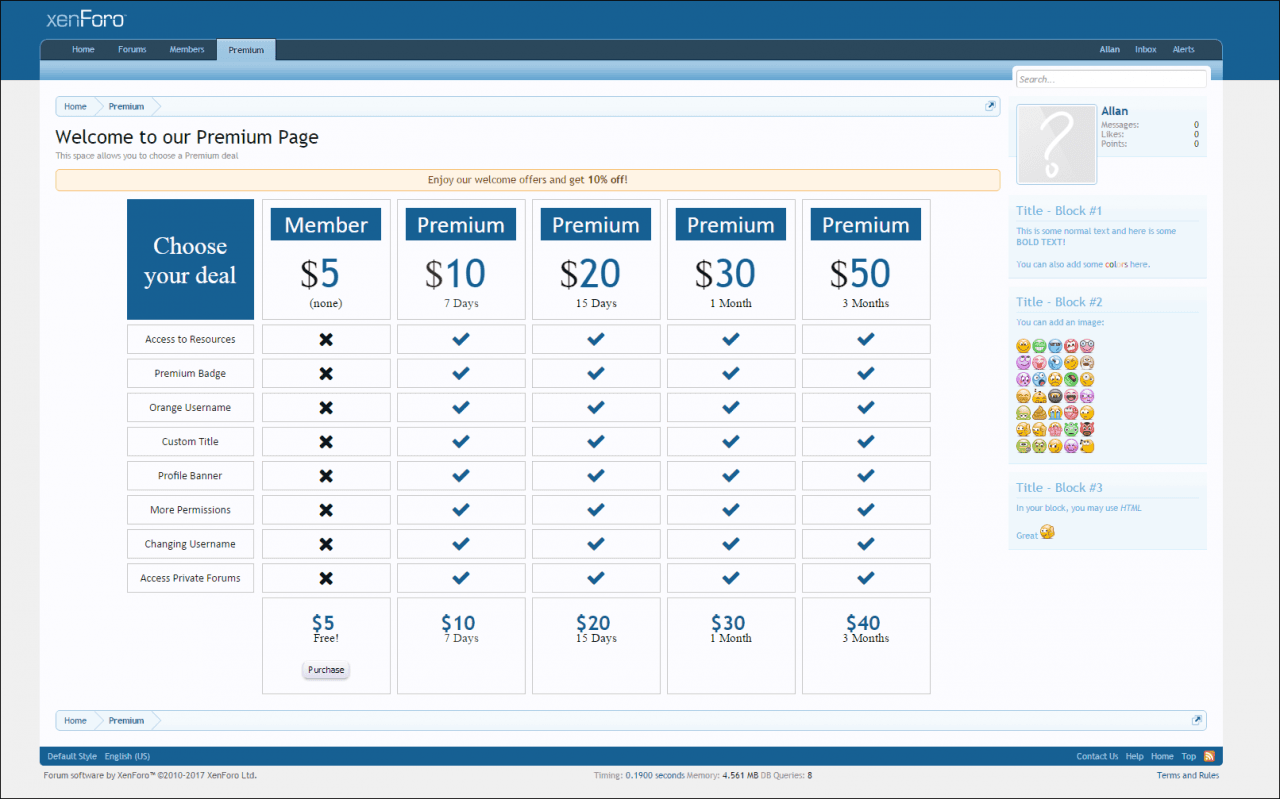Open the Home navigation tab
The image size is (1280, 799).
click(x=83, y=49)
